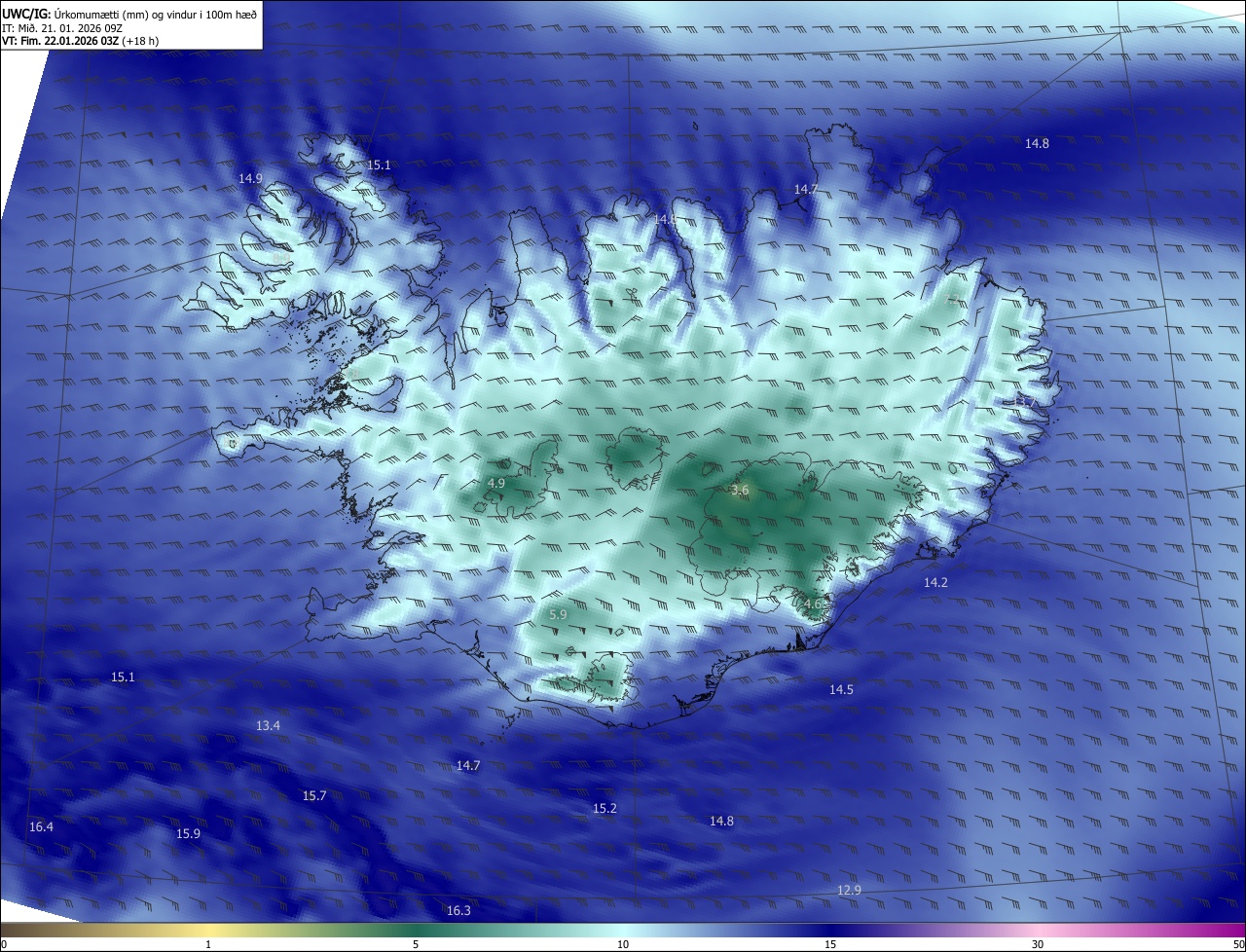Click the initial time line 'IT: Mið. 21. 01. 2026 09Z'
Viewport: 1246px width, 952px height.
[62, 27]
